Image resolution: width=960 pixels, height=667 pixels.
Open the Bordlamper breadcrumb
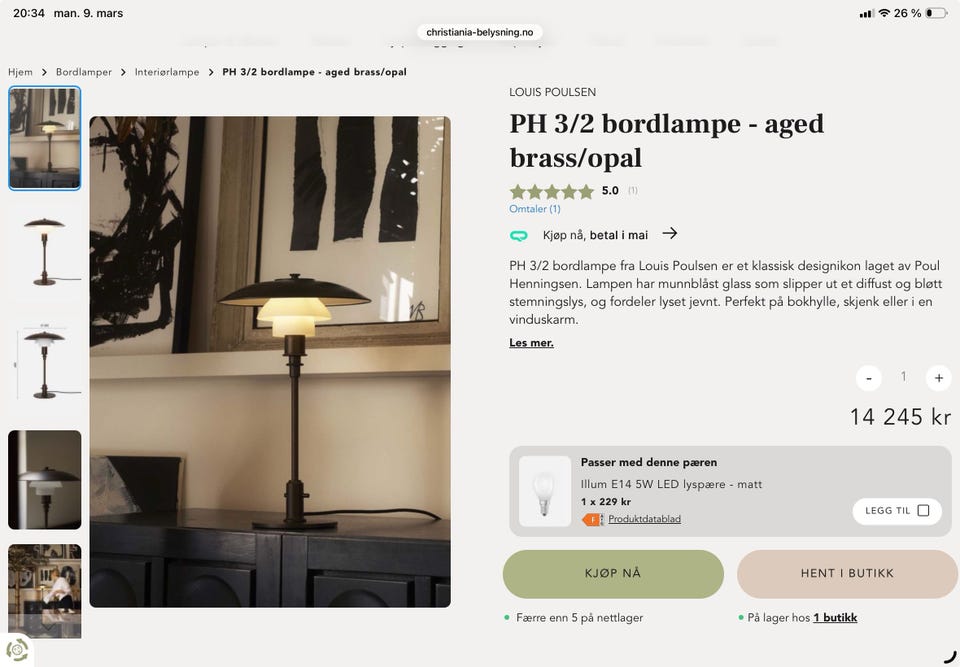pos(84,72)
